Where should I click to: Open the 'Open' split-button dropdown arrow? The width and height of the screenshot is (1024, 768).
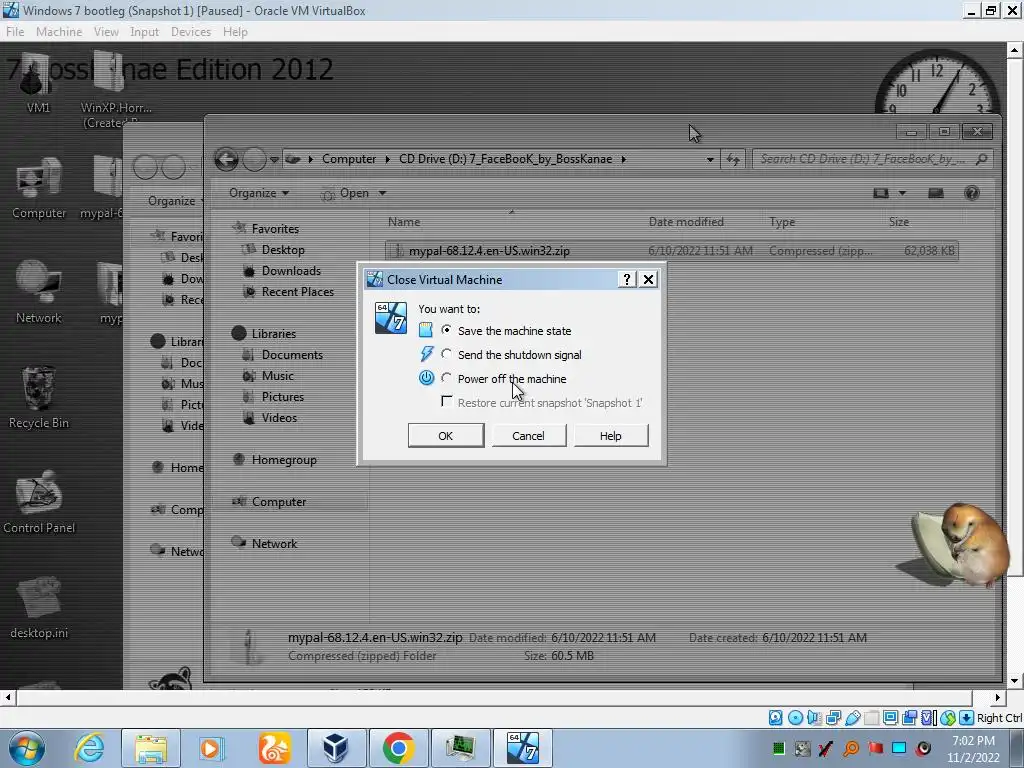point(383,193)
